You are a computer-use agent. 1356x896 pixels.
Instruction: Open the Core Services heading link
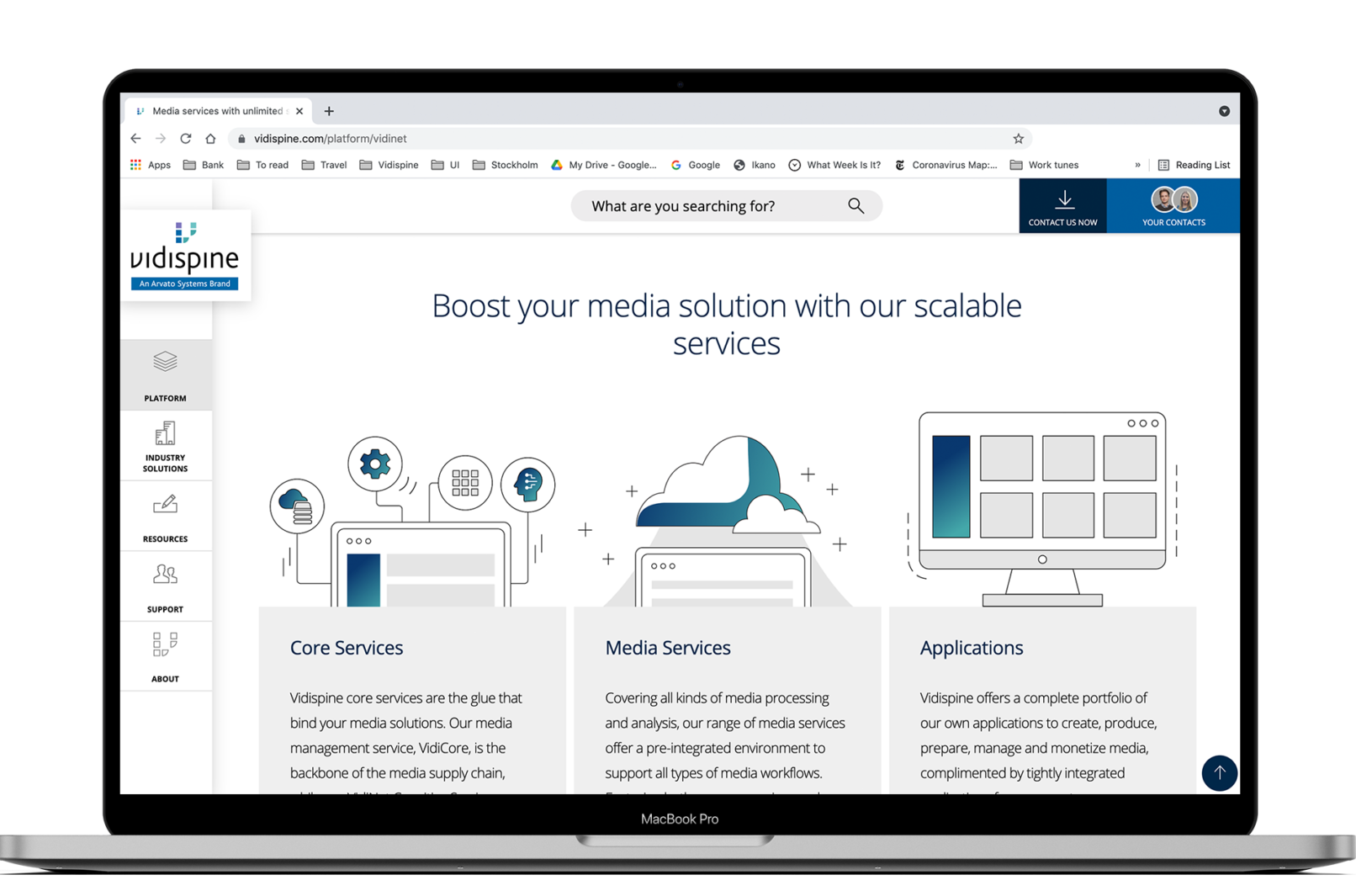pos(347,648)
